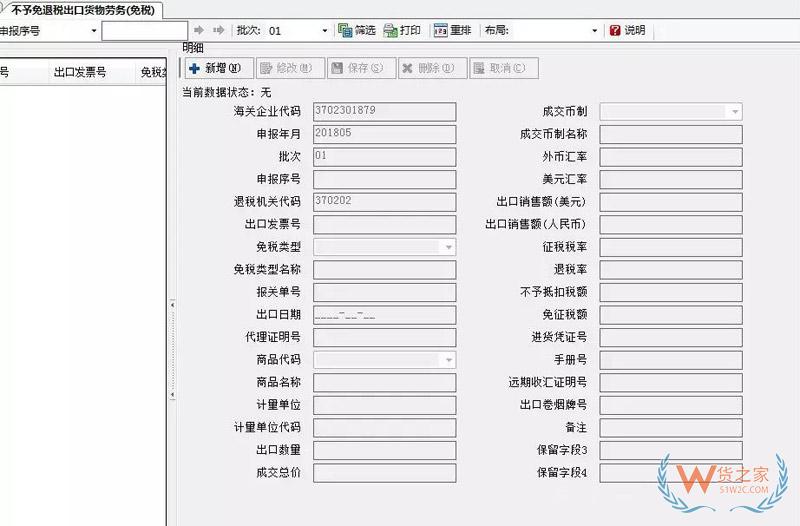Click the 计量单位 field

coord(385,405)
